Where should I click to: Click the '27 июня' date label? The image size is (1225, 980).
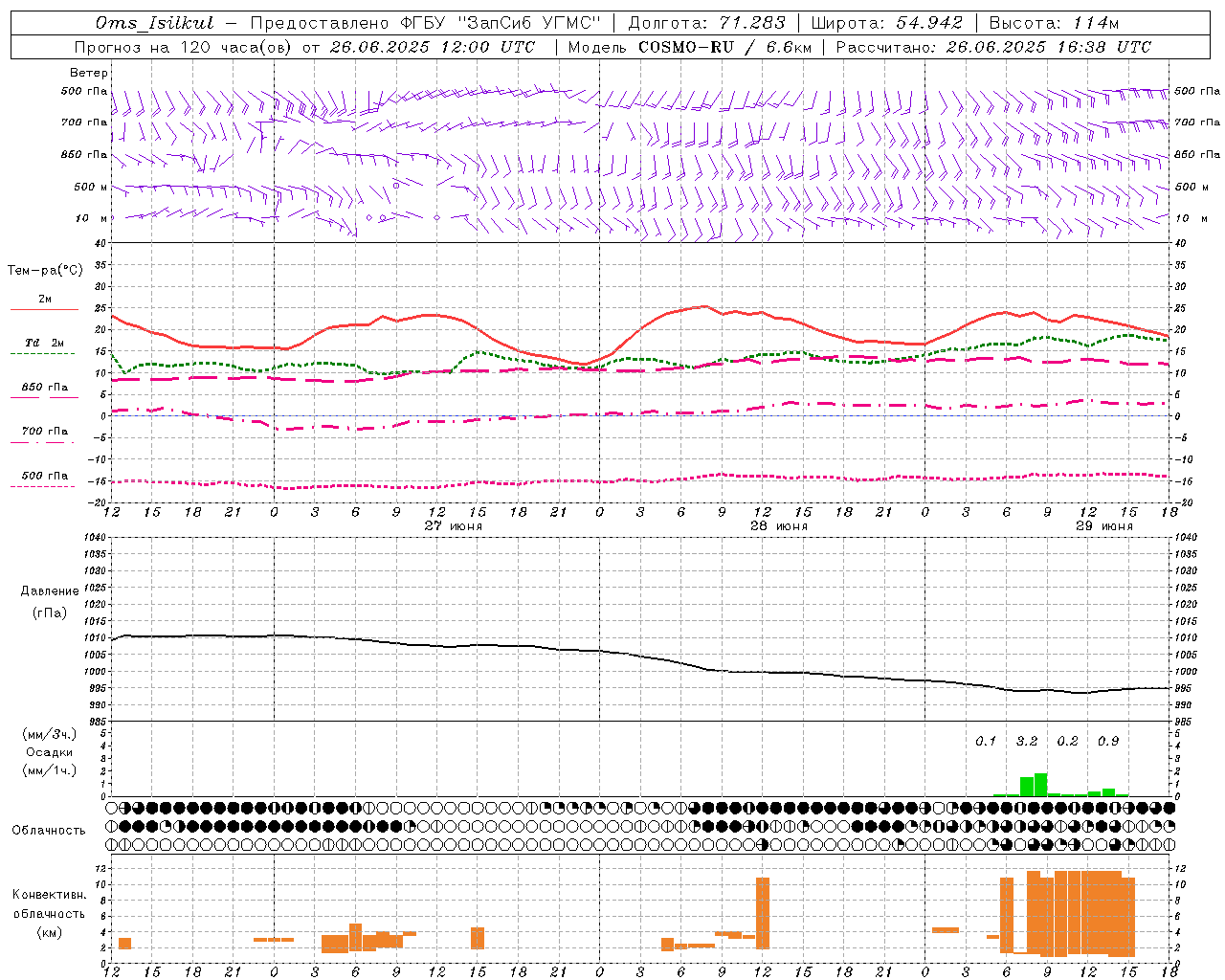click(454, 526)
